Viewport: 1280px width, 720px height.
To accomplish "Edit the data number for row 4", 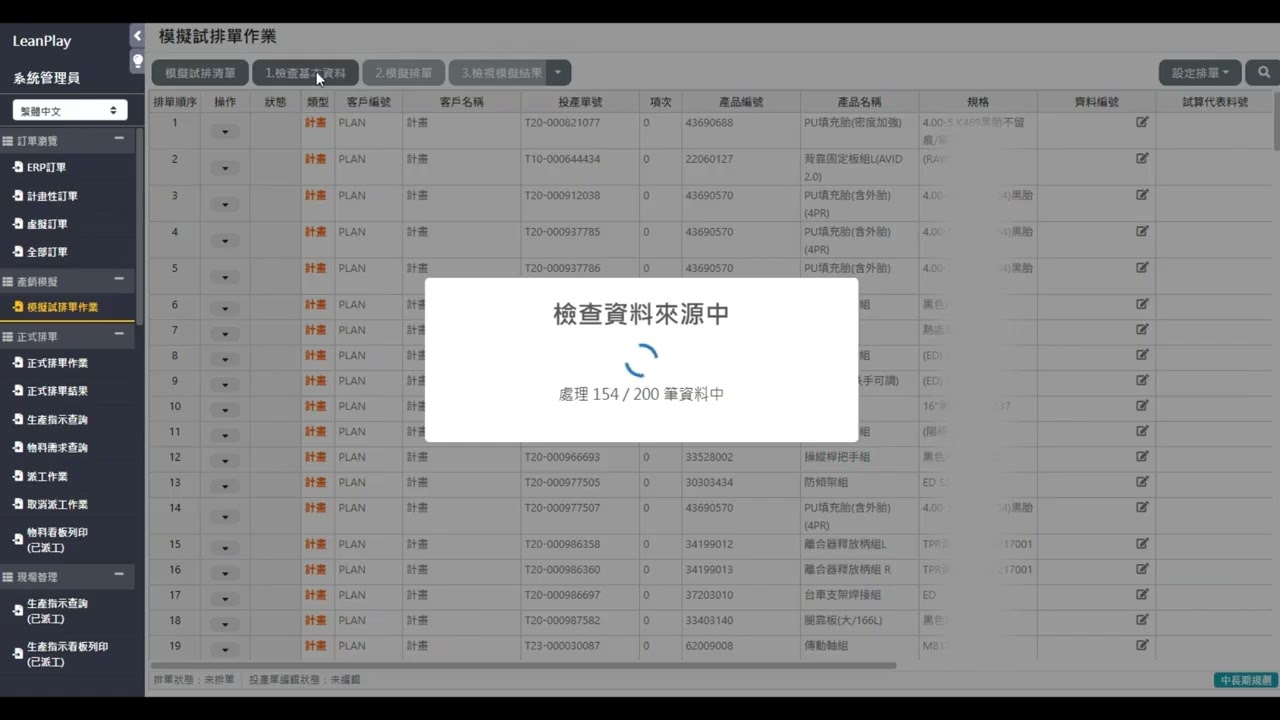I will (1142, 231).
